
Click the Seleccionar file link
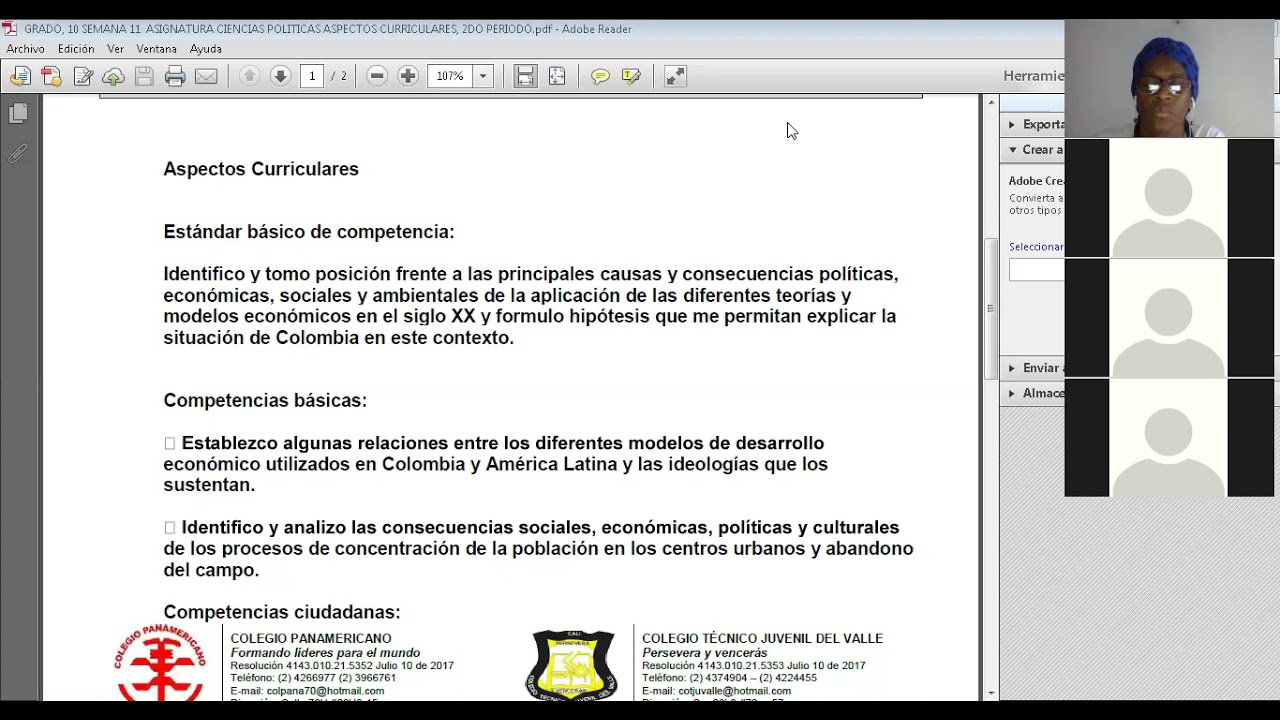tap(1036, 247)
